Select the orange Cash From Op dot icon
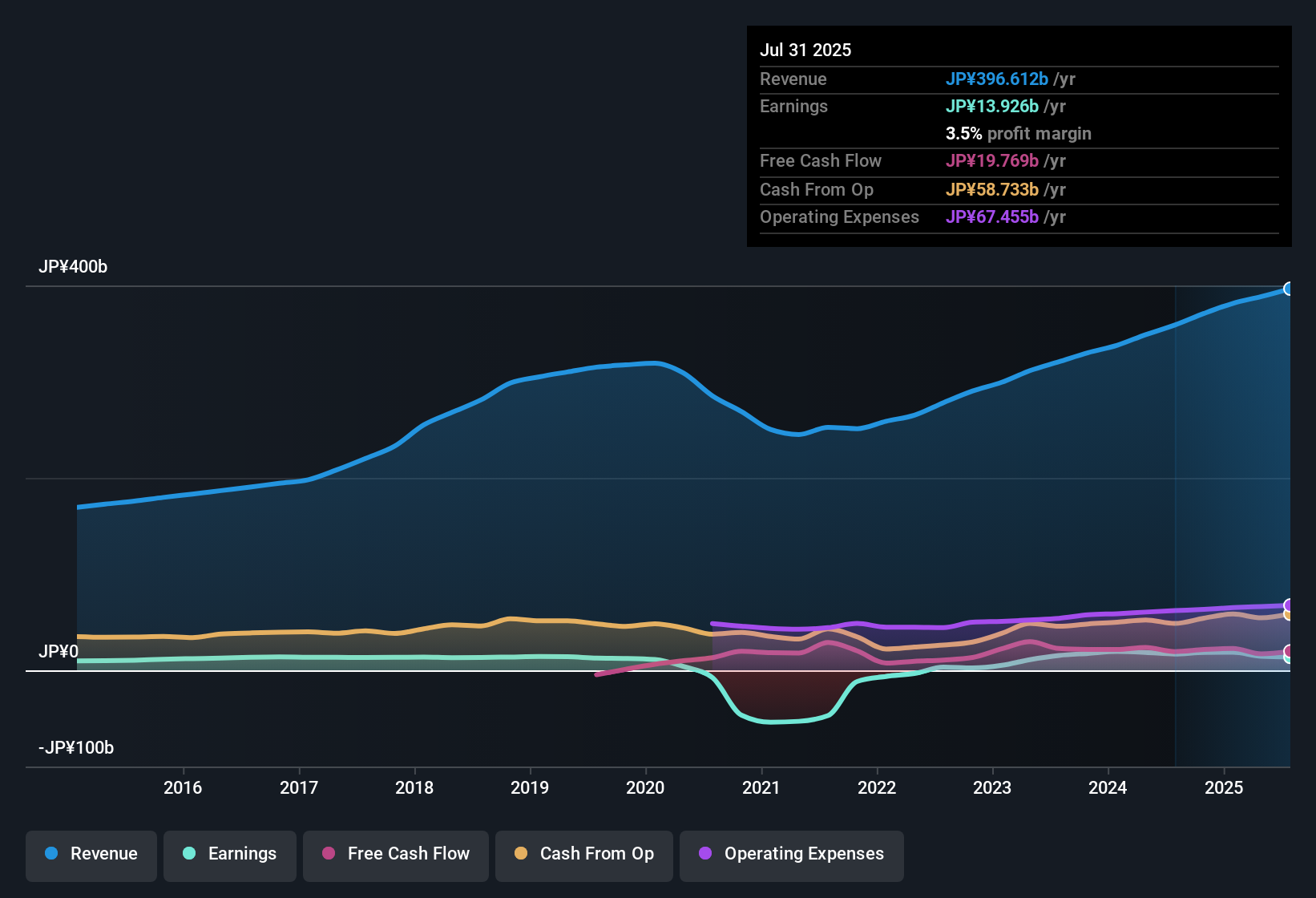The image size is (1316, 898). [x=521, y=854]
